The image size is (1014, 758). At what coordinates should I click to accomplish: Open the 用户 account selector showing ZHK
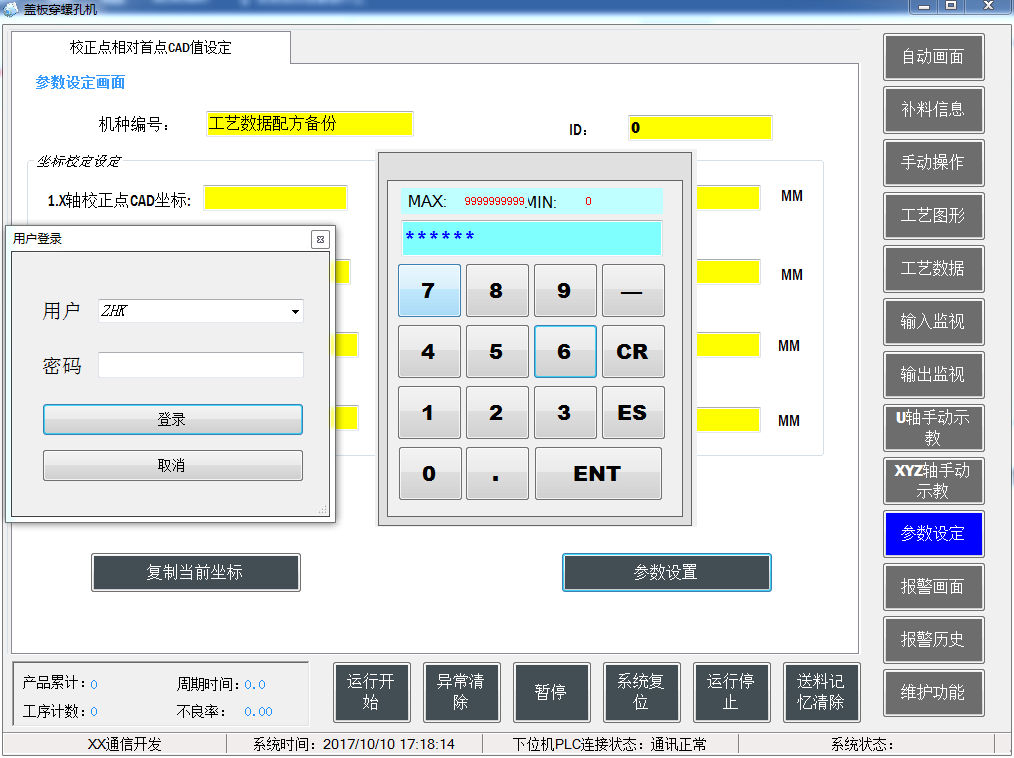click(200, 311)
